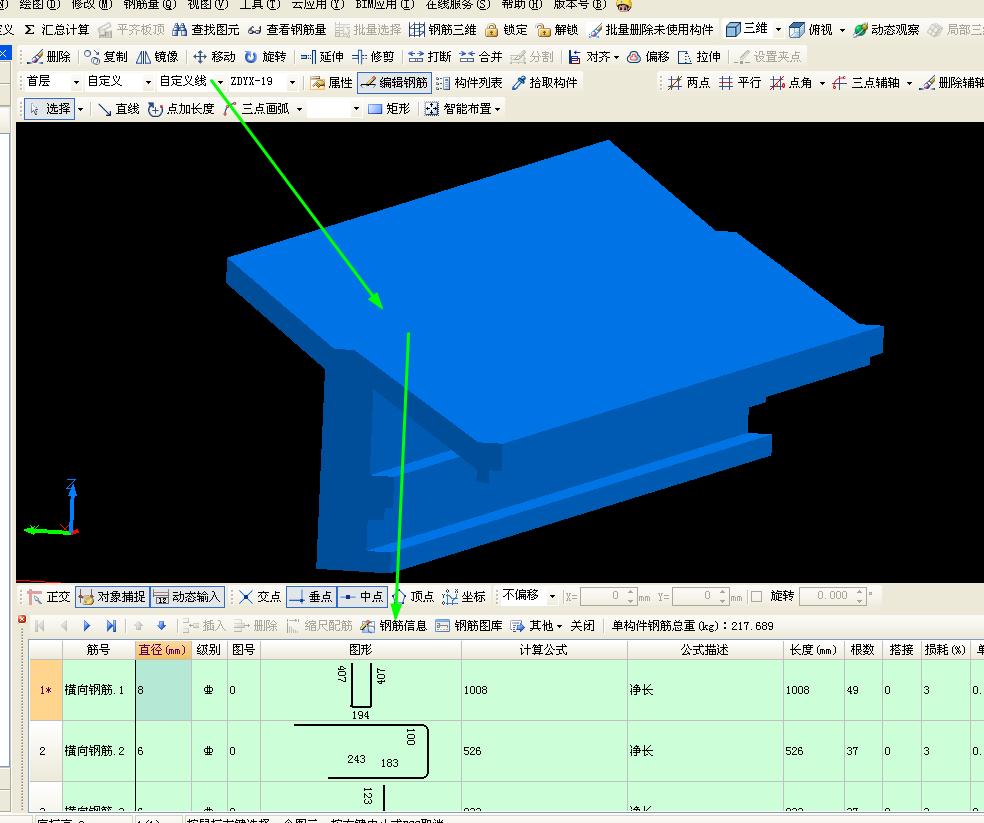Screen dimensions: 984x823
Task: Select the 矩形 rectangle tool
Action: [389, 109]
